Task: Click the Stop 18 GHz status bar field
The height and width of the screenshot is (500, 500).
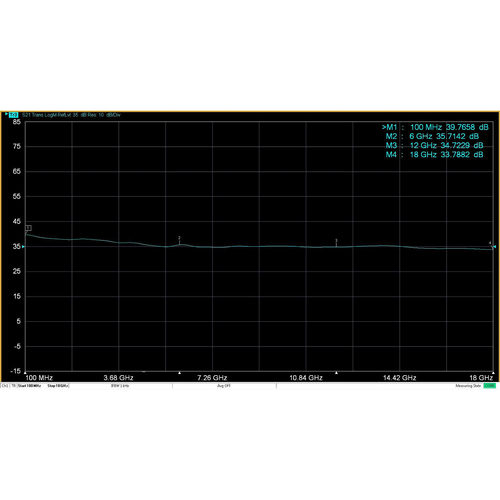Action: 58,386
